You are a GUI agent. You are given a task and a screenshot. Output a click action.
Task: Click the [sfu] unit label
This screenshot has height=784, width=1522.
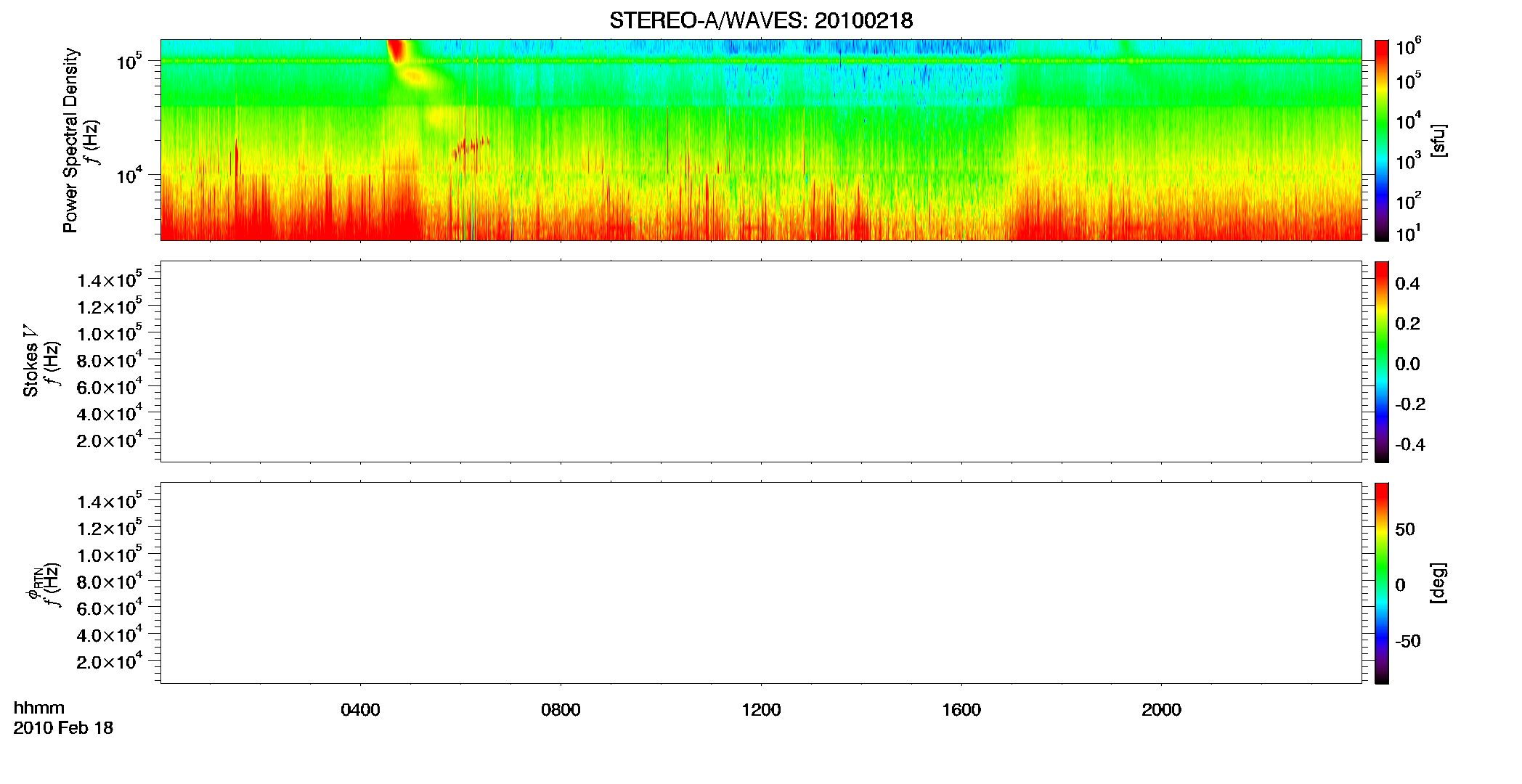[1438, 140]
